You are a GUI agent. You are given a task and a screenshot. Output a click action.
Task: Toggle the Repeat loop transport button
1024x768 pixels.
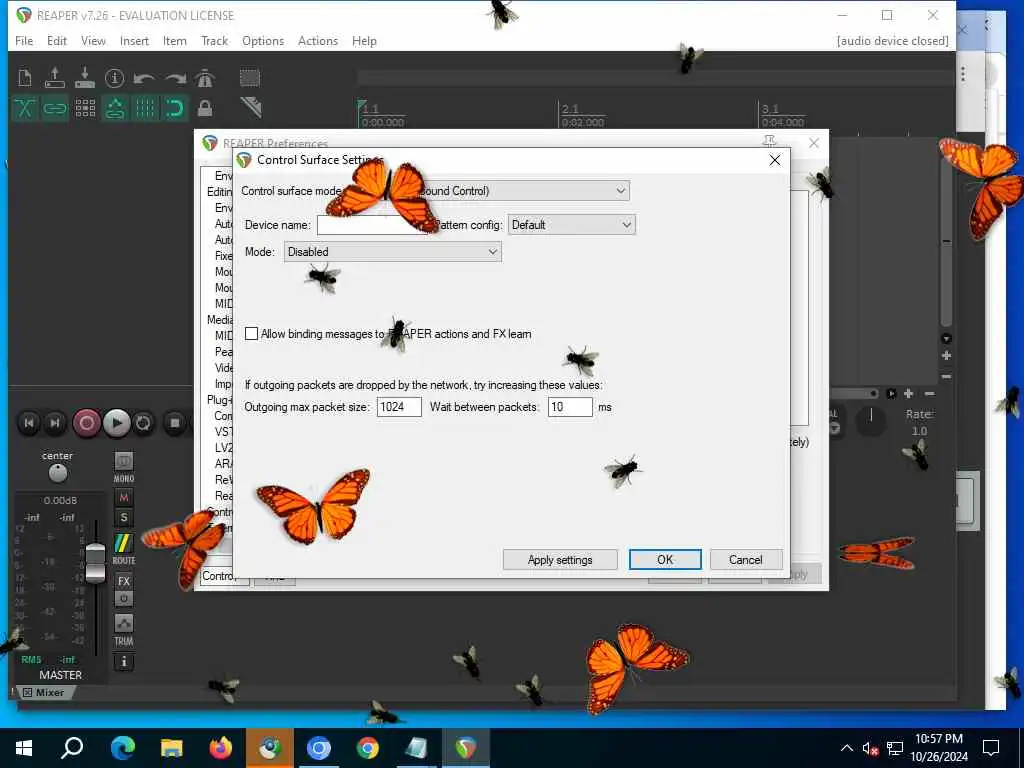click(x=143, y=423)
